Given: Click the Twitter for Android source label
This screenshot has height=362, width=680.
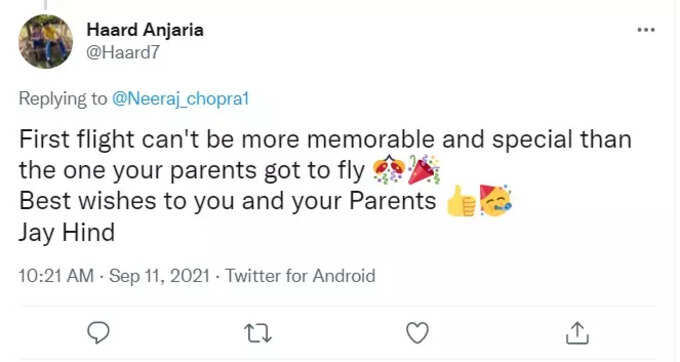Looking at the screenshot, I should 300,276.
